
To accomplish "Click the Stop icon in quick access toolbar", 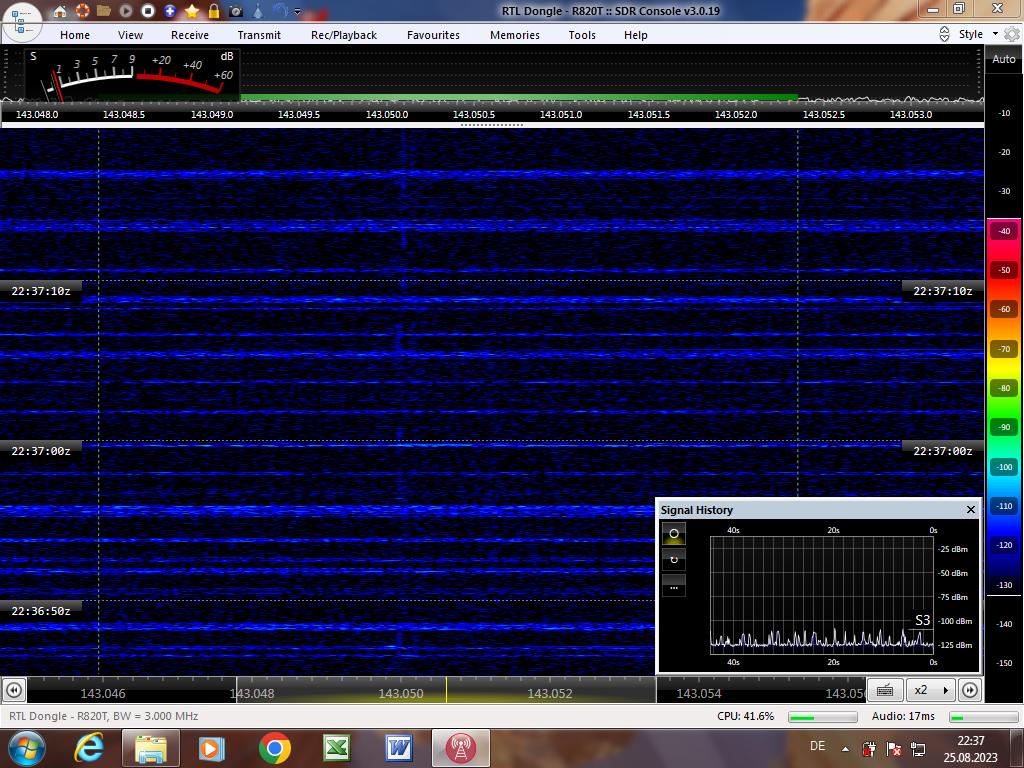I will pyautogui.click(x=148, y=10).
